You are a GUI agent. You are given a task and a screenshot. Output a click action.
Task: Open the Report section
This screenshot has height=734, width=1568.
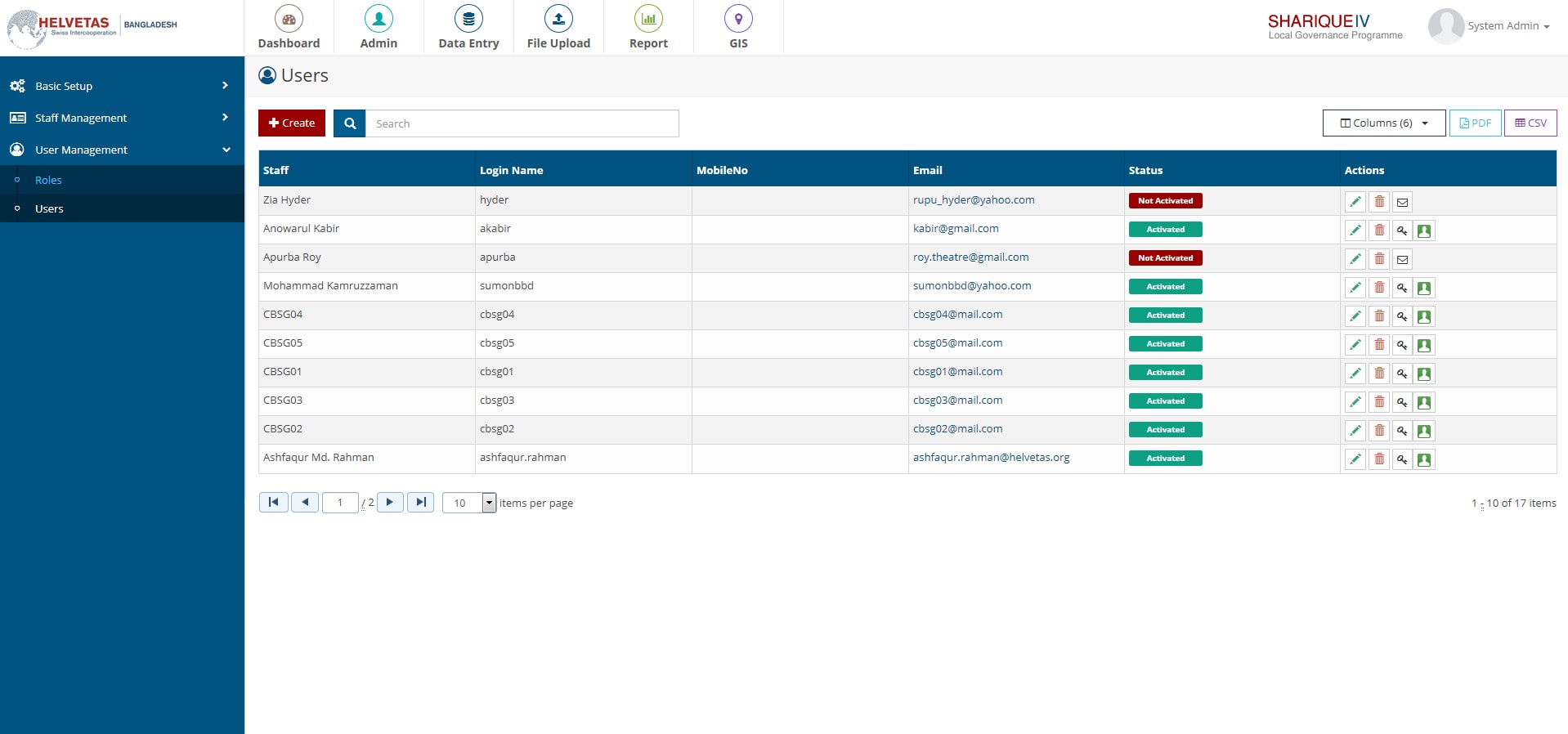point(648,27)
